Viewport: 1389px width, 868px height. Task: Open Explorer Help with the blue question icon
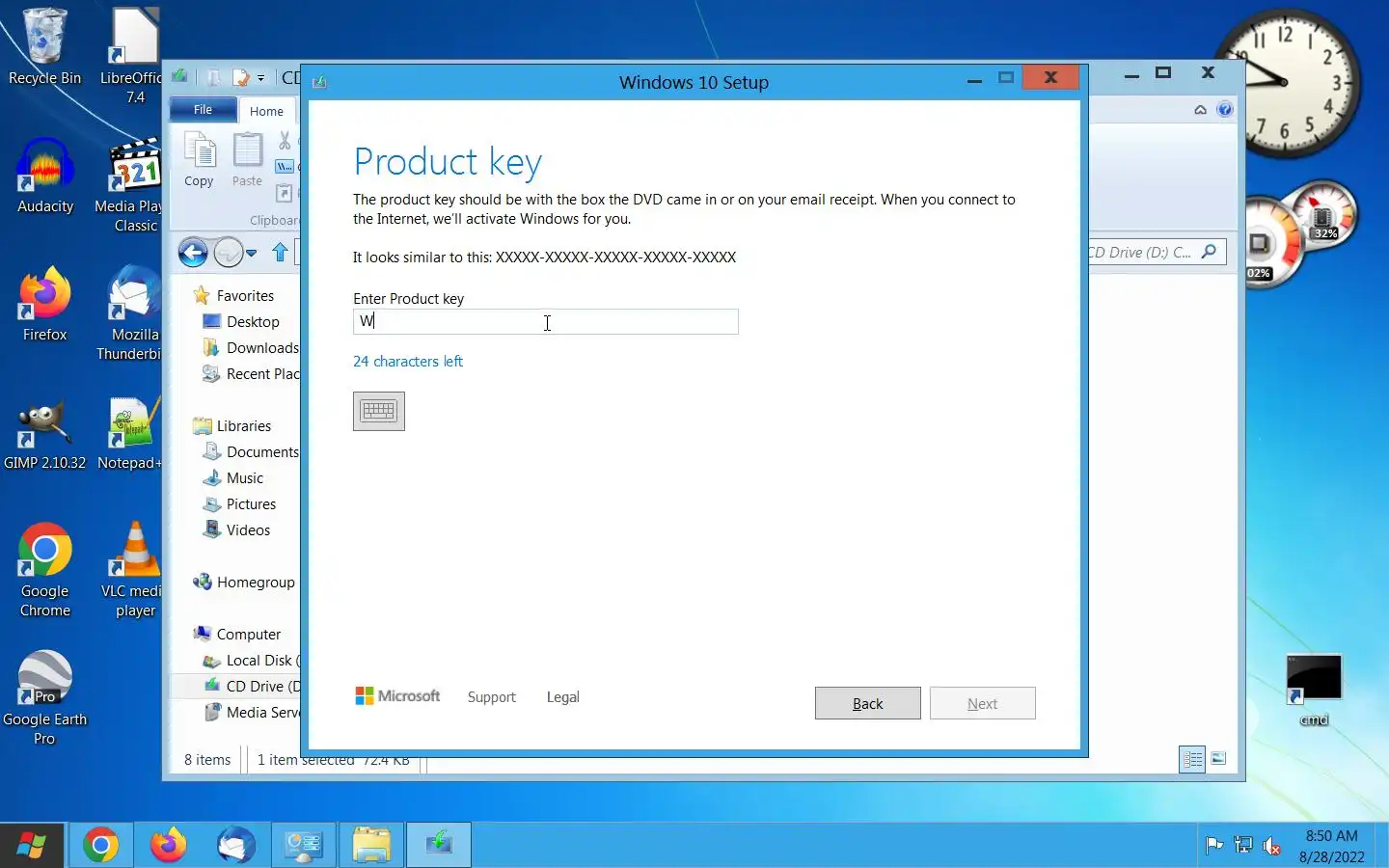tap(1224, 110)
